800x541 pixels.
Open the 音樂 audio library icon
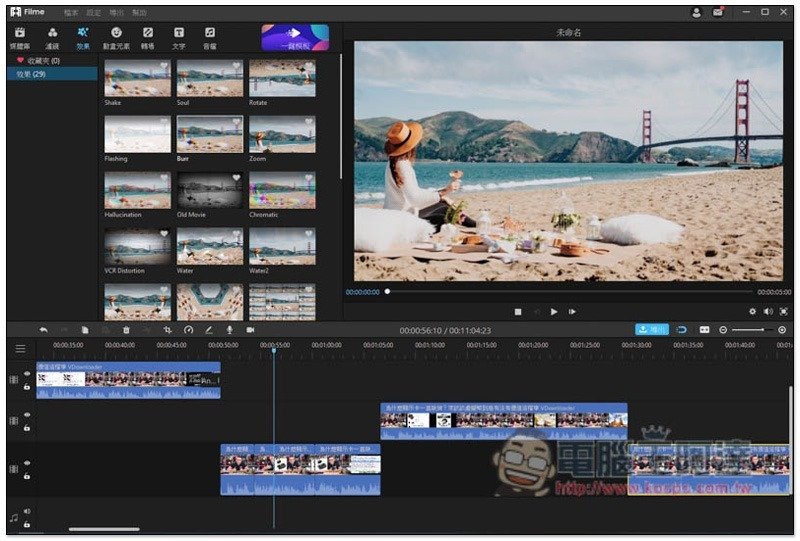[x=210, y=38]
